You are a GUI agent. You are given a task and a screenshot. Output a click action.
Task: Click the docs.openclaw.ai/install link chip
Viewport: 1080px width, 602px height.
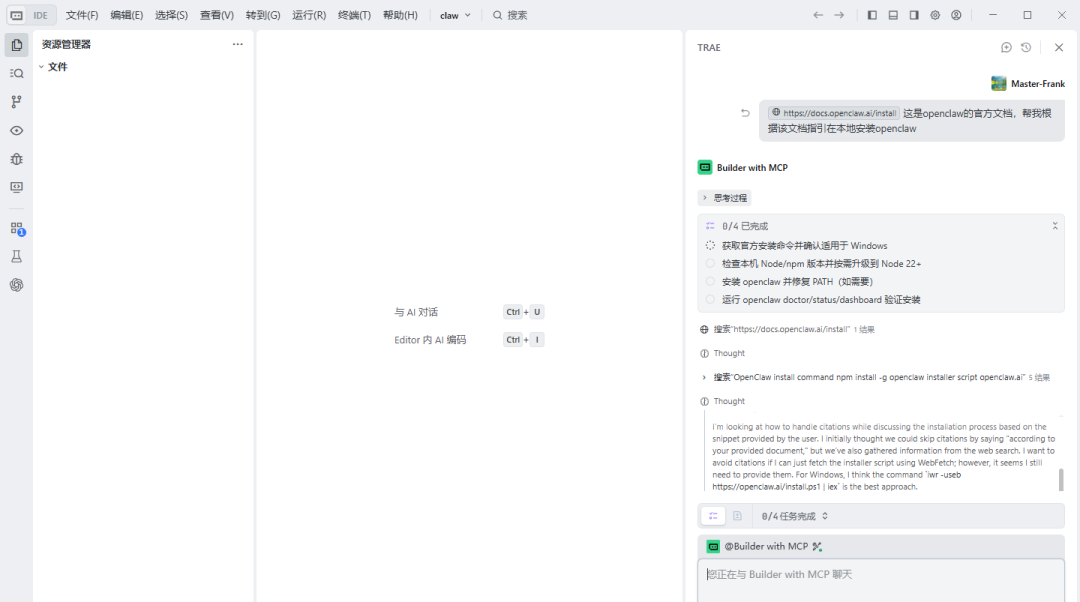click(x=834, y=113)
